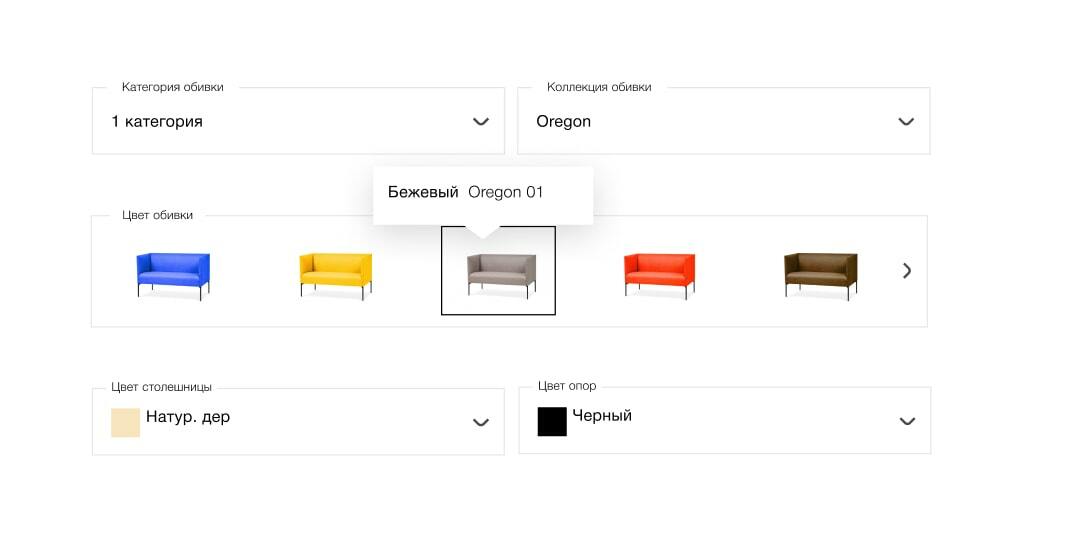The height and width of the screenshot is (536, 1067).
Task: Expand the Коллекция обивки dropdown
Action: (723, 121)
